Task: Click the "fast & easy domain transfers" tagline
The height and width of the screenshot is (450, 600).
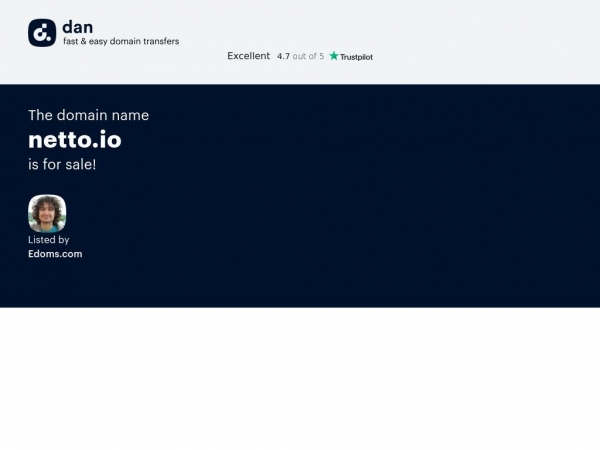Action: (x=121, y=41)
